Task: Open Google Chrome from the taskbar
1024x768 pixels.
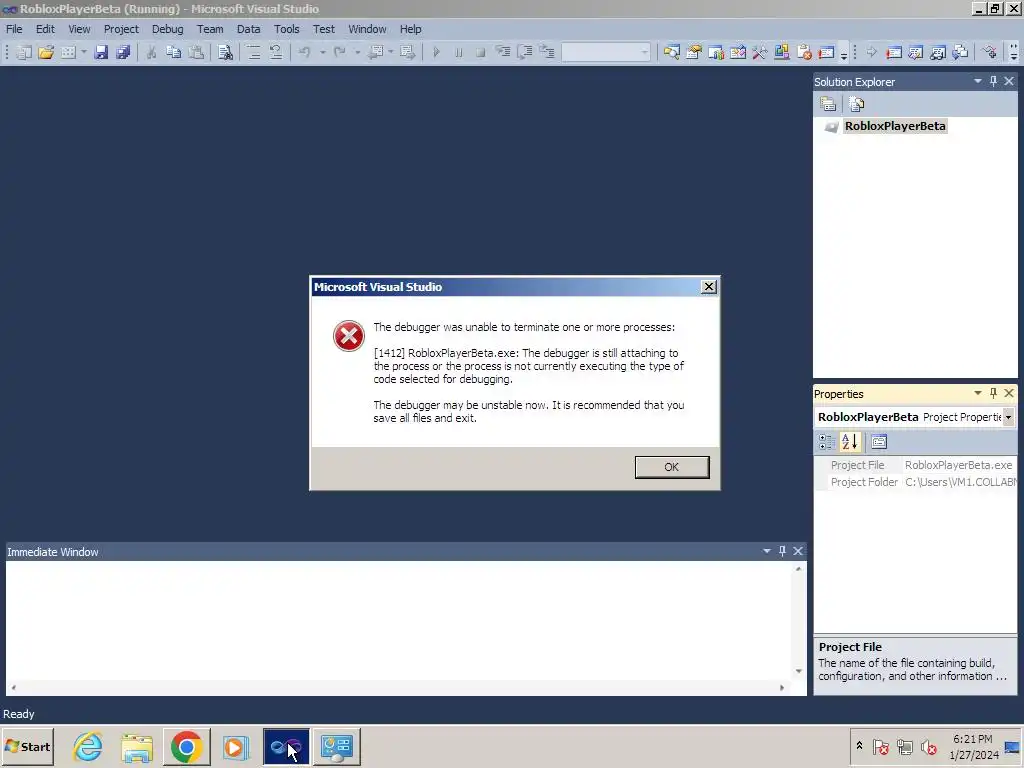Action: (x=186, y=746)
